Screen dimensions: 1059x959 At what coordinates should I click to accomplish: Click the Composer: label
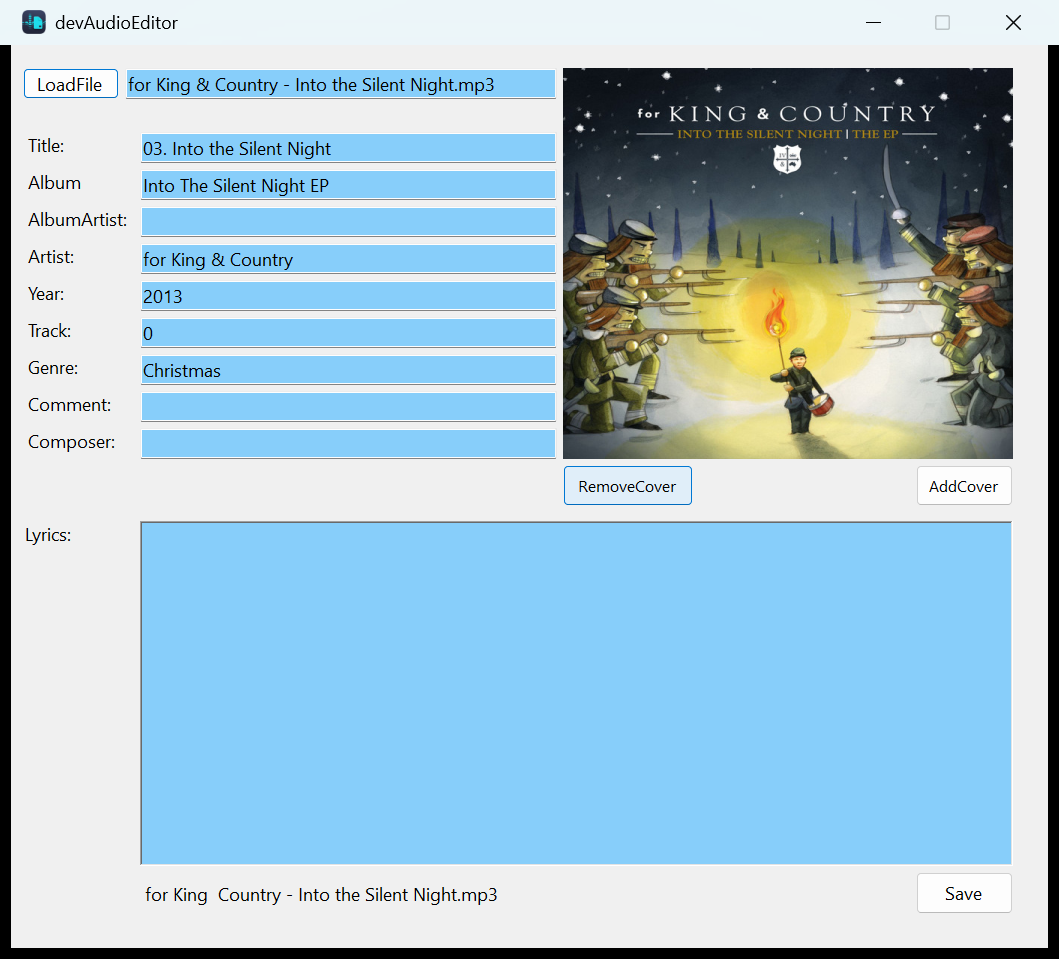(72, 442)
